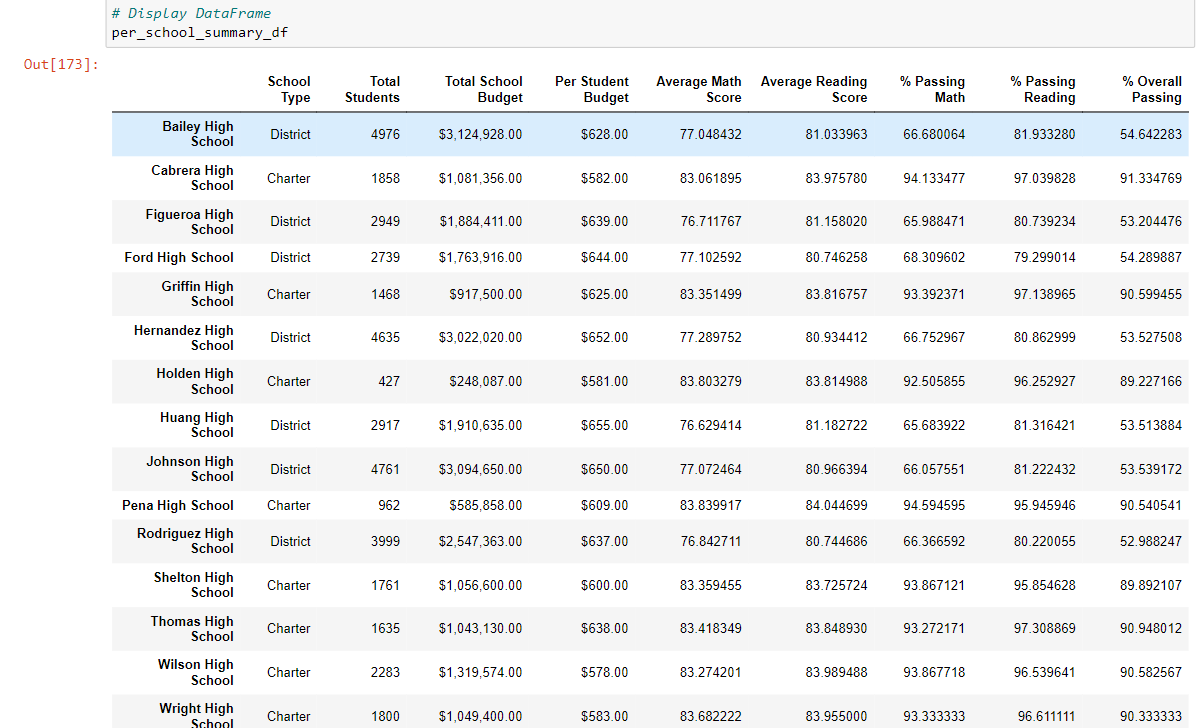Click the % Overall Passing column header
This screenshot has height=728, width=1197.
pos(1151,89)
